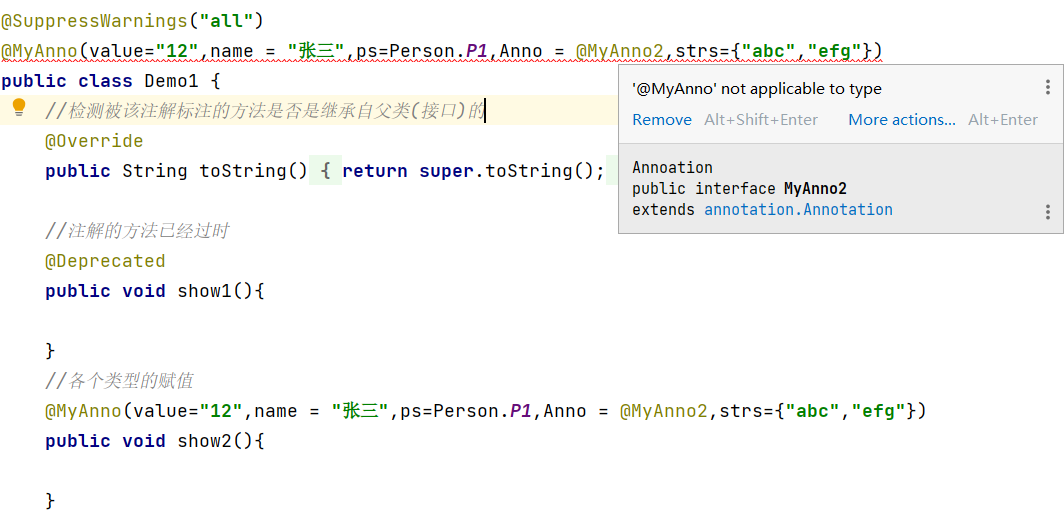Click the class name Demo1
The height and width of the screenshot is (513, 1064).
(x=172, y=81)
